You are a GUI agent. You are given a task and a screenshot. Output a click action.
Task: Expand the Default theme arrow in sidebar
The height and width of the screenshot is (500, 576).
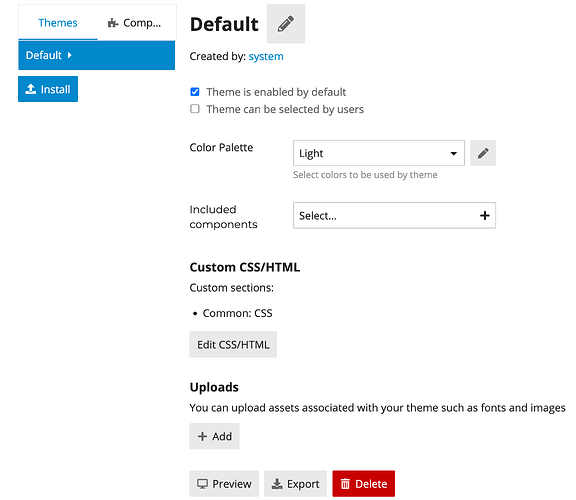69,55
